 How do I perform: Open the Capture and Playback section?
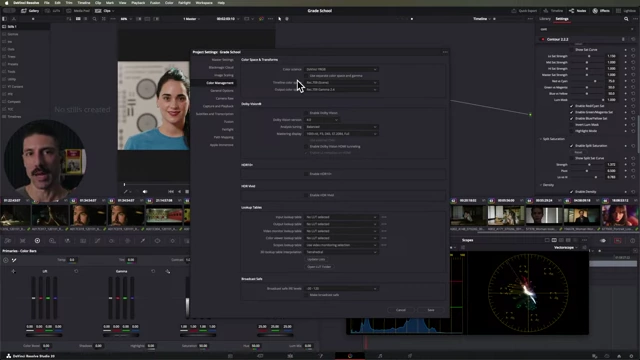[x=218, y=106]
